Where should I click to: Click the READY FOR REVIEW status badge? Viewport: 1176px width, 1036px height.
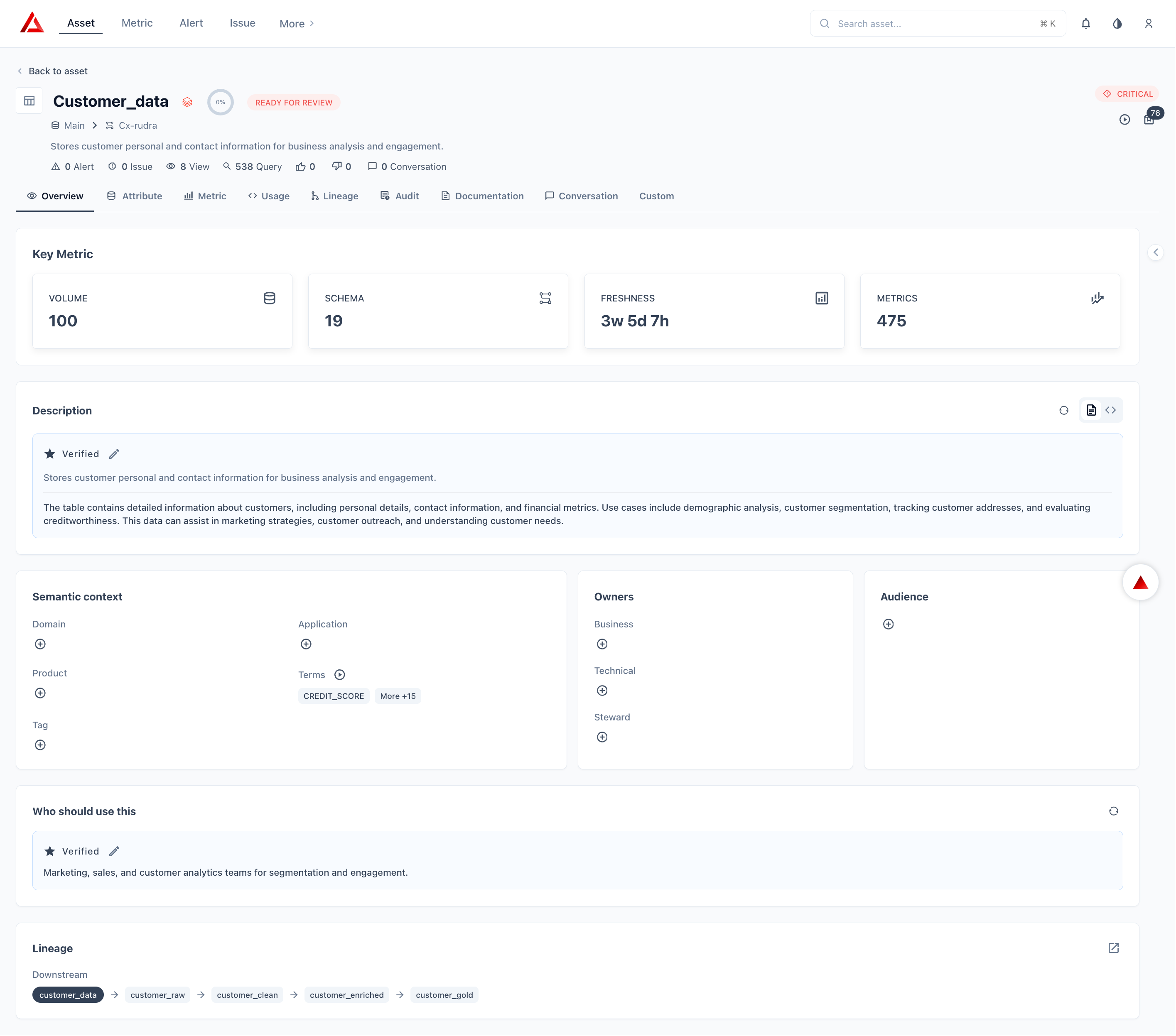[x=294, y=103]
